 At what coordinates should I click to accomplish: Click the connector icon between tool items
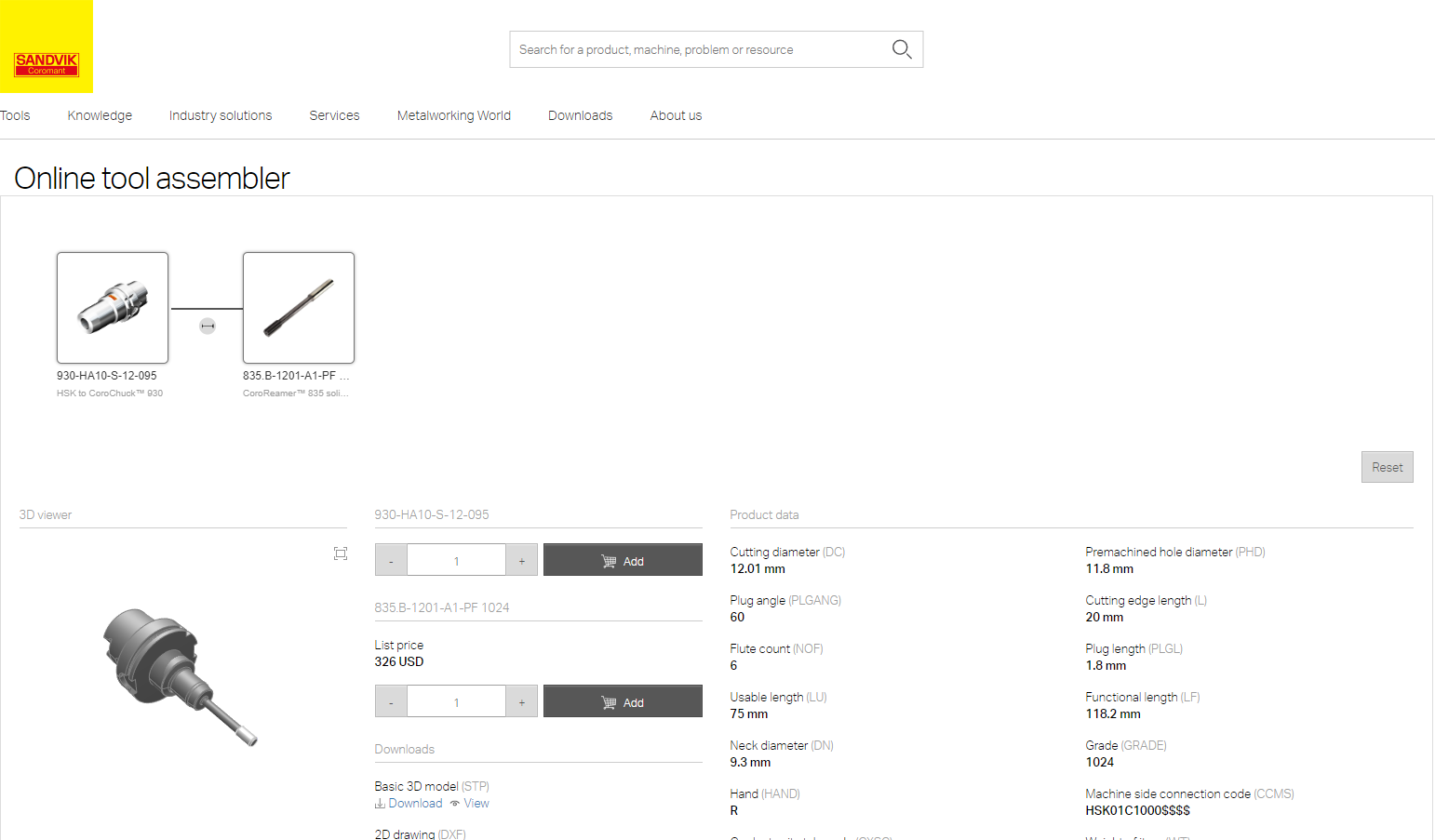pyautogui.click(x=208, y=326)
